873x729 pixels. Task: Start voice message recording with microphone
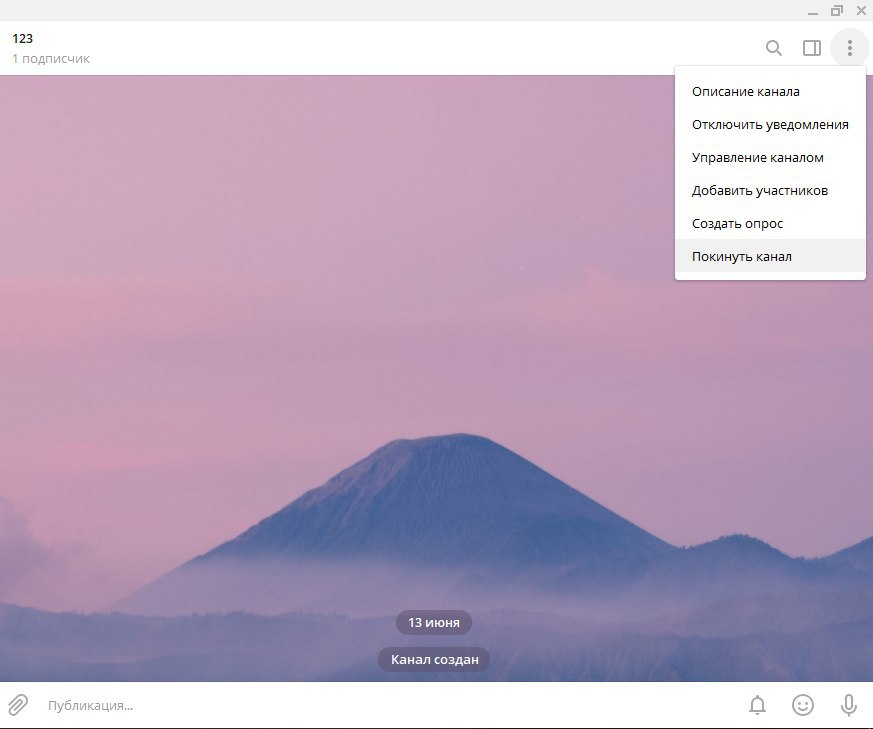(x=849, y=705)
